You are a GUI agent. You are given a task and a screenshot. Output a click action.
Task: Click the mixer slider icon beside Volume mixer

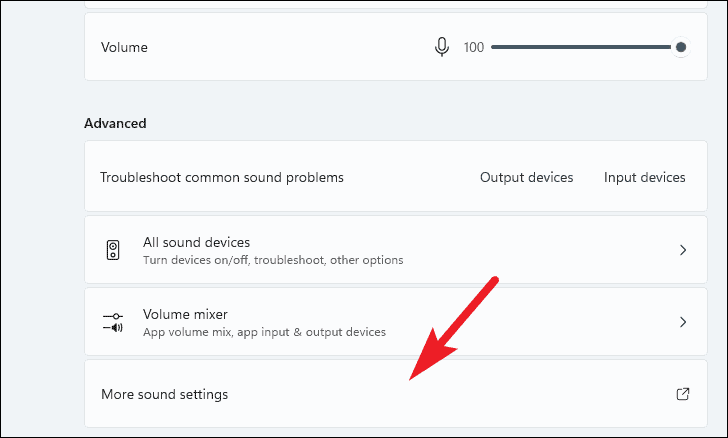click(113, 322)
